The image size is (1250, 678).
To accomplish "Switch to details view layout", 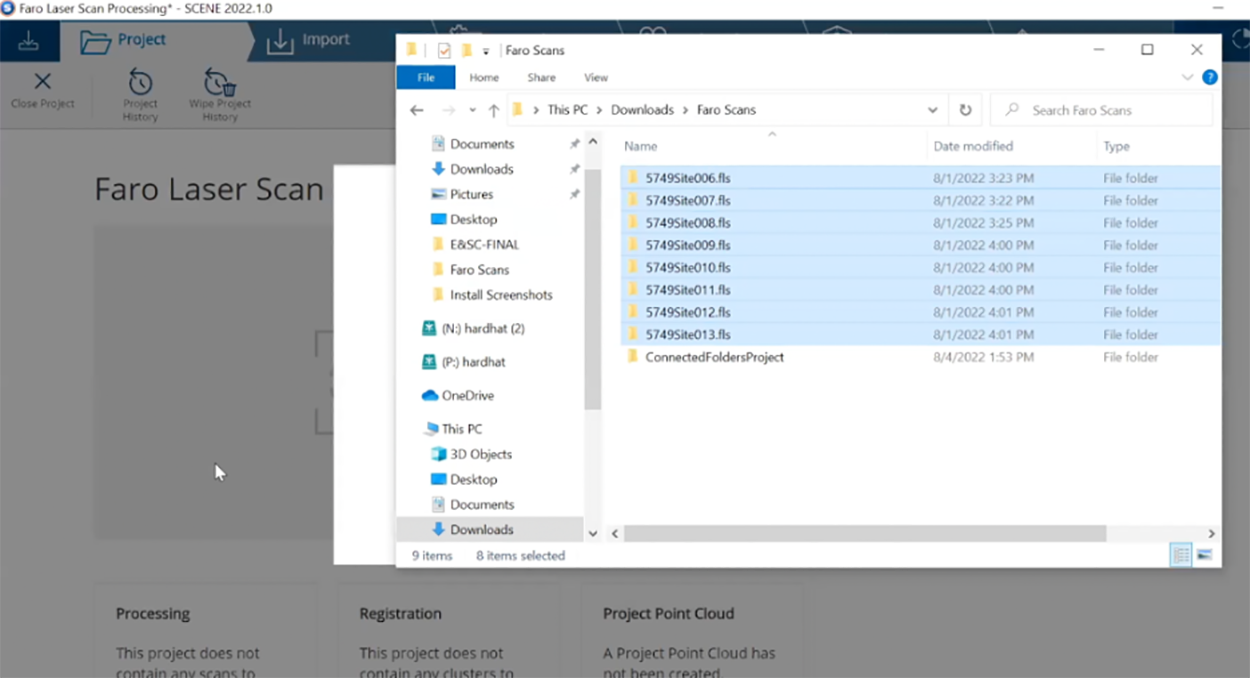I will pos(1181,555).
